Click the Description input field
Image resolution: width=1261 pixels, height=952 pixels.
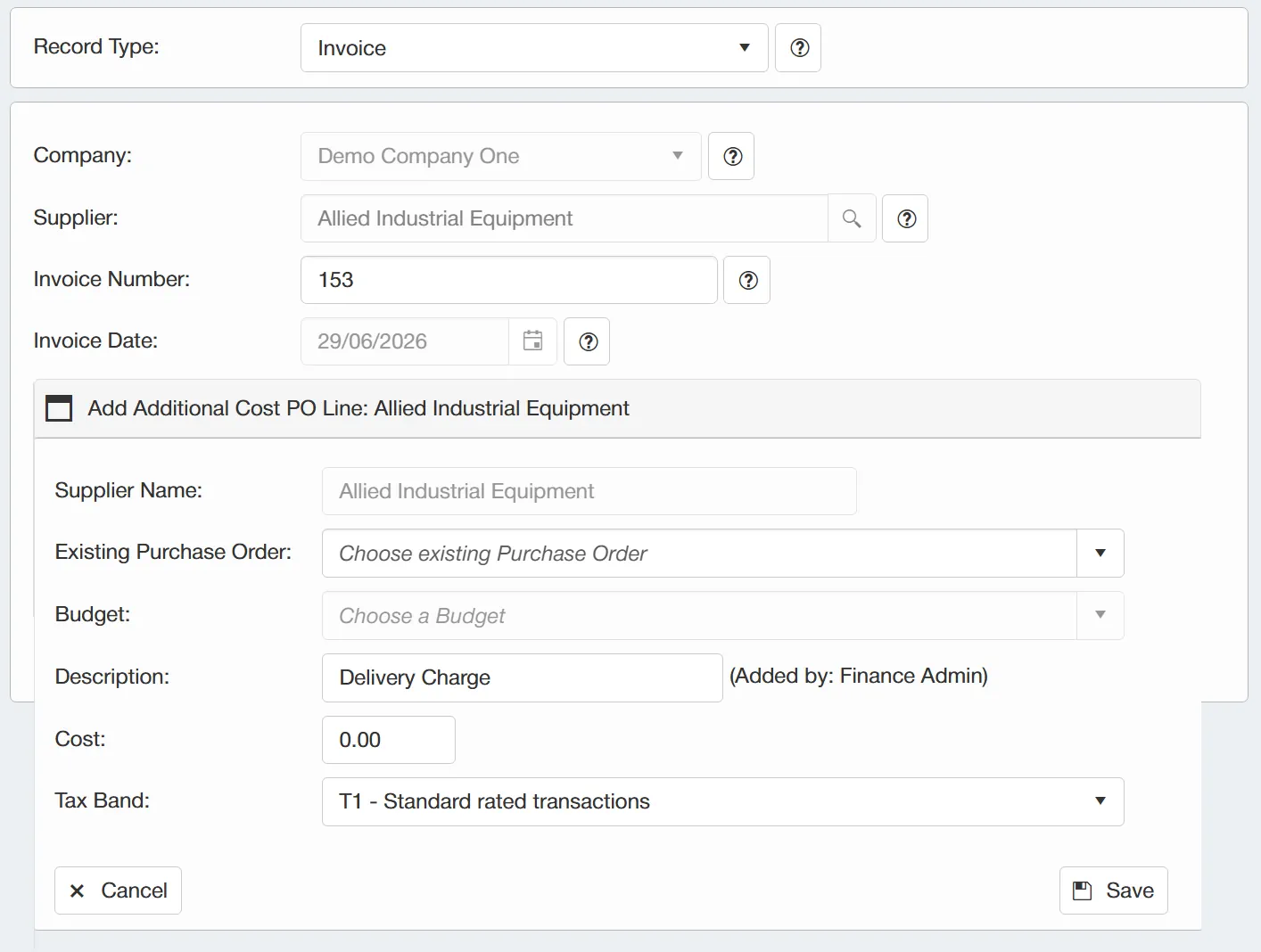522,677
